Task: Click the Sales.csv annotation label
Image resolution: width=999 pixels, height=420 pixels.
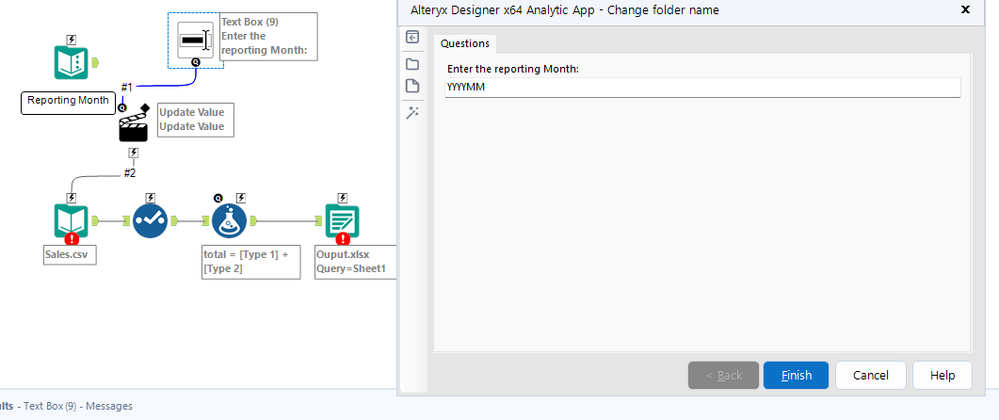Action: (x=69, y=256)
